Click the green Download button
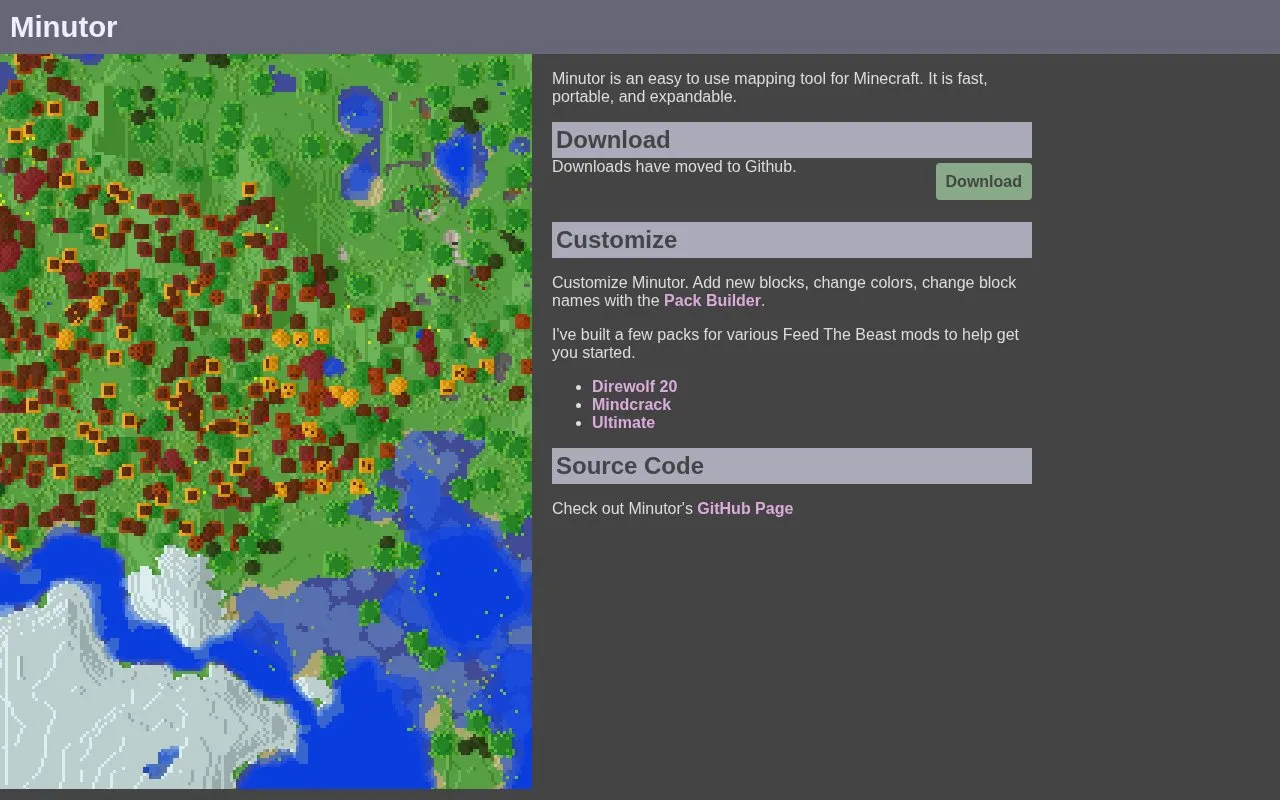 pos(983,181)
